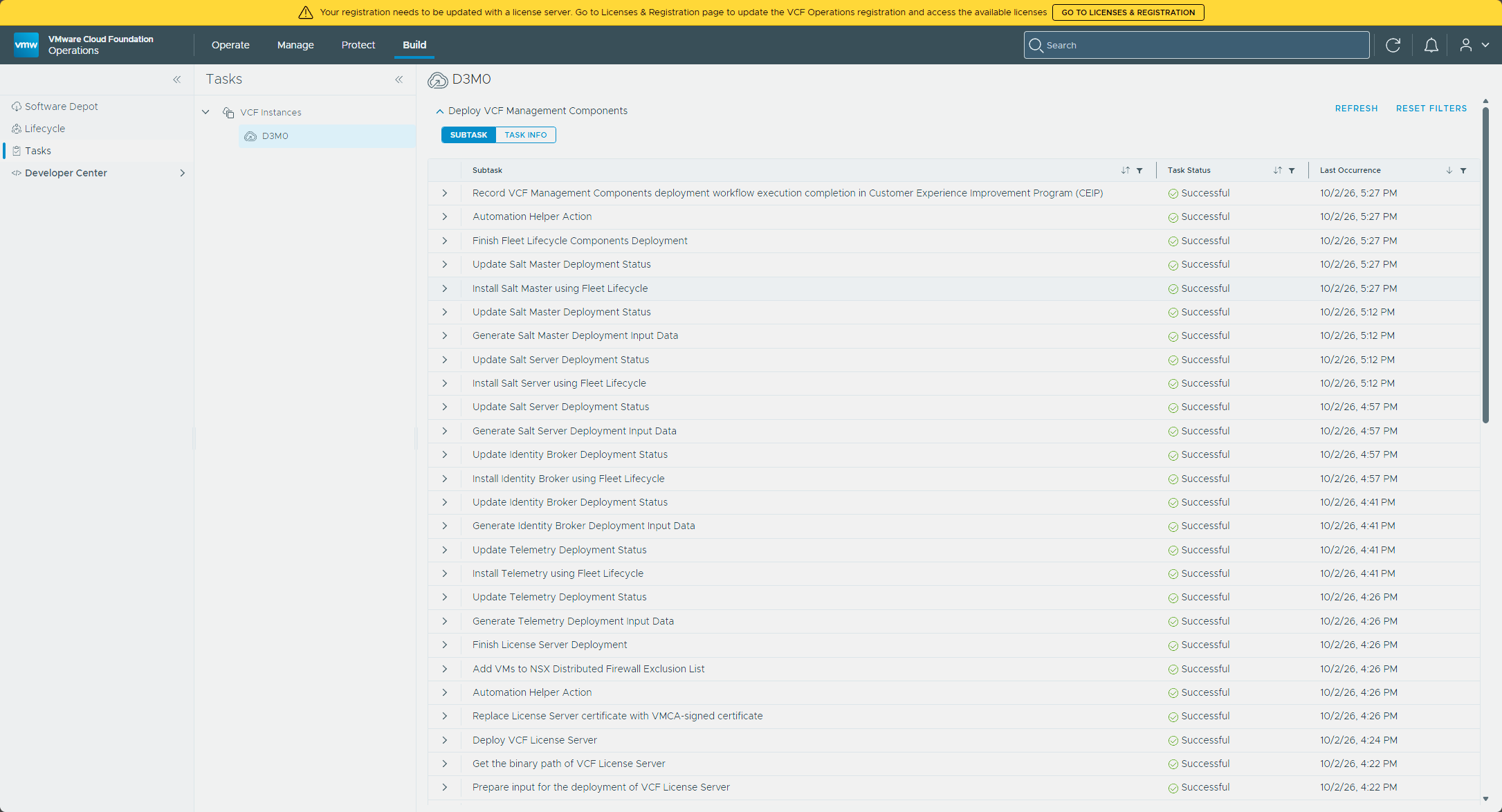The height and width of the screenshot is (812, 1502).
Task: Click the Subtask column sort icon
Action: pyautogui.click(x=1126, y=170)
